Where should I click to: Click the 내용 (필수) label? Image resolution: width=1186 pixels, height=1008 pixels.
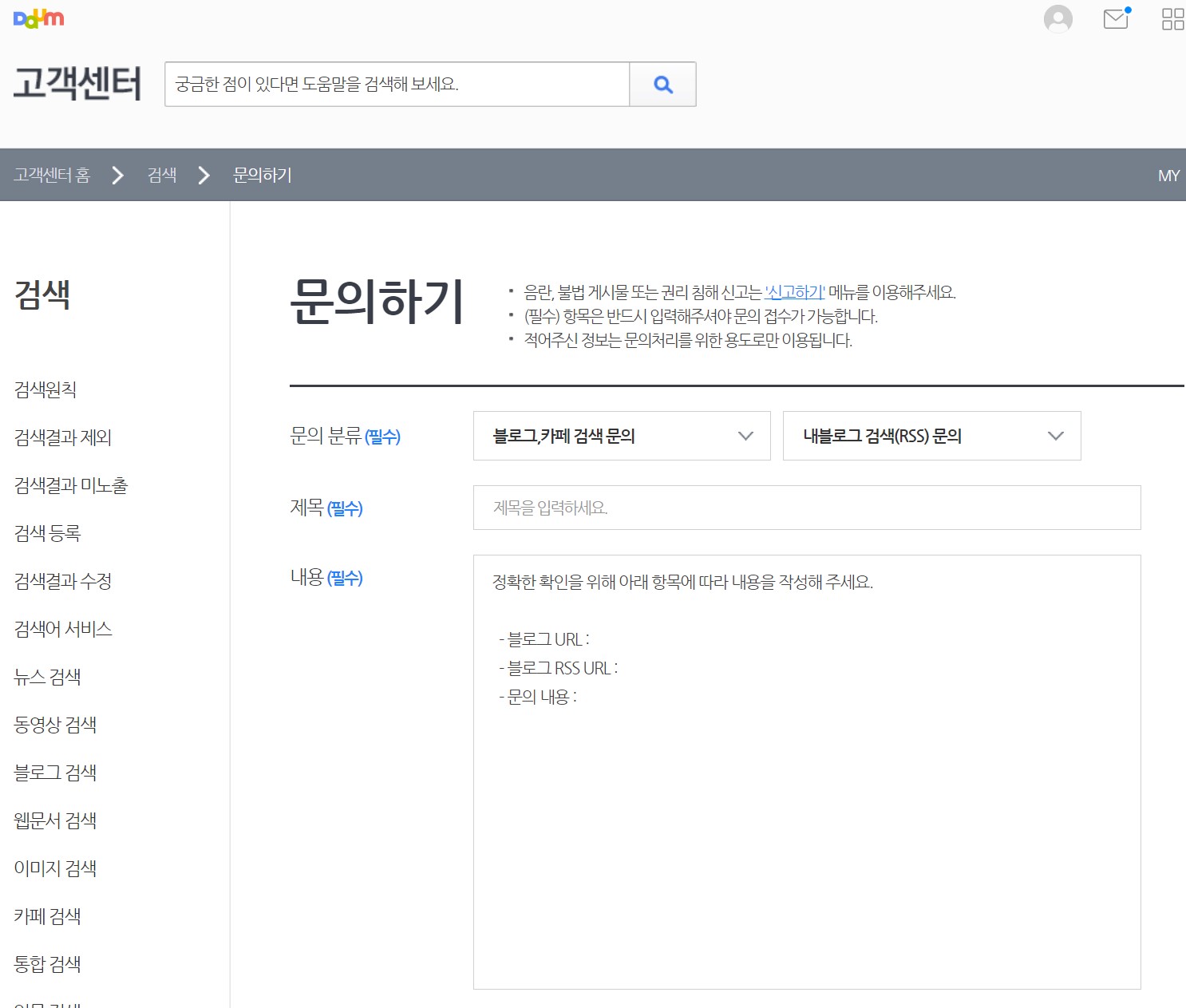coord(326,577)
